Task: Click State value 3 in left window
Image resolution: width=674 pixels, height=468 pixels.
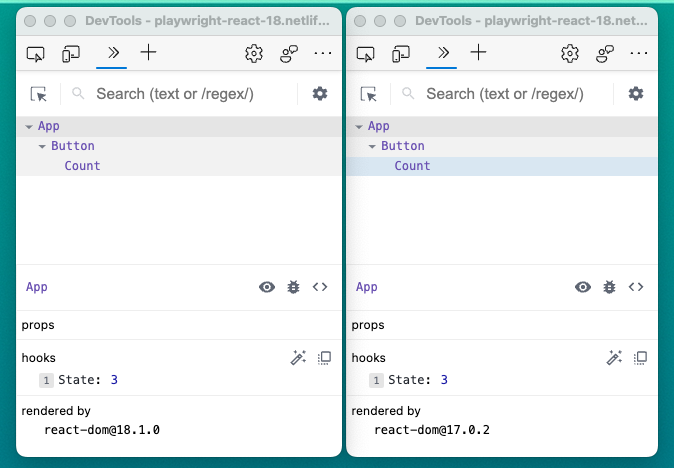Action: (114, 380)
